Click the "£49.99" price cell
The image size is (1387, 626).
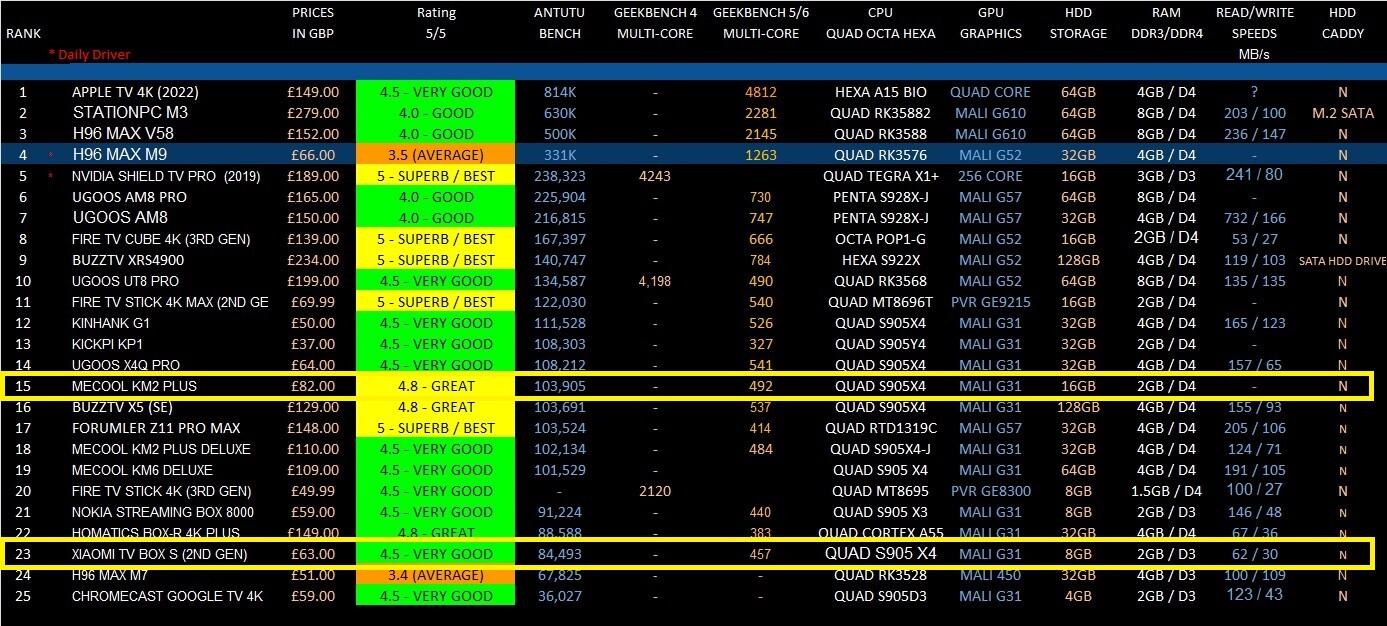314,491
